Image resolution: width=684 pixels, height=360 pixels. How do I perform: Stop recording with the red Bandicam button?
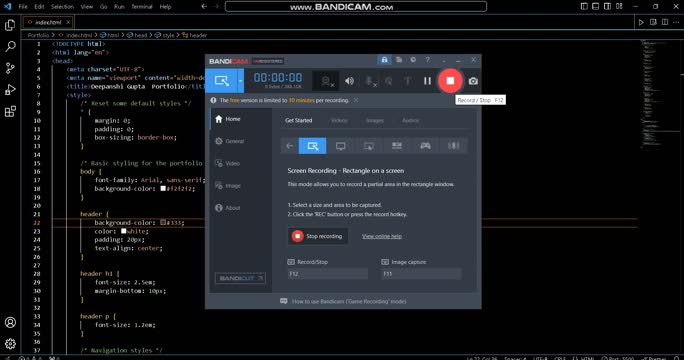click(450, 81)
